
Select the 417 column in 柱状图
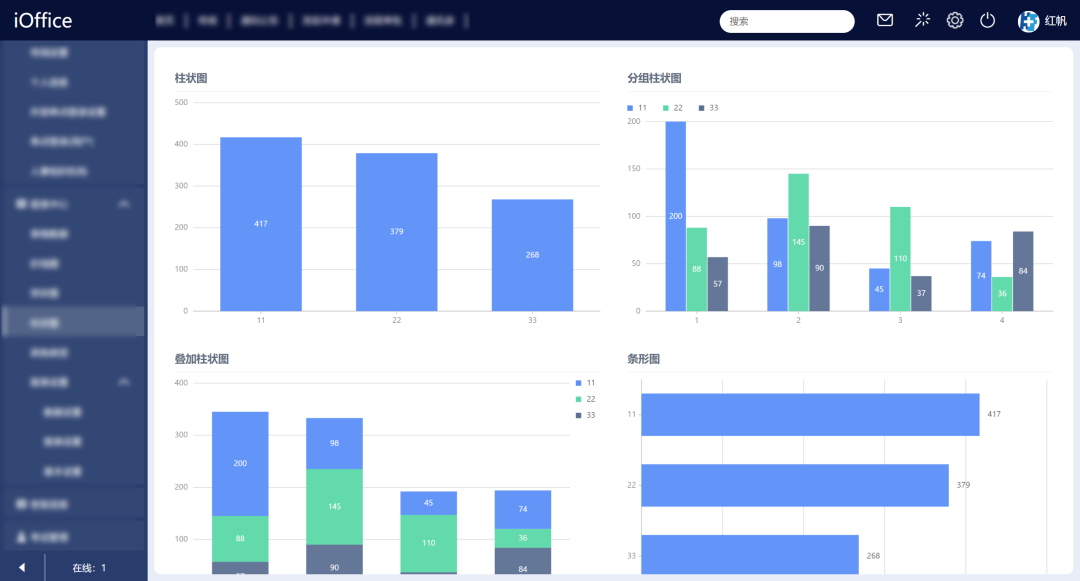(x=261, y=224)
